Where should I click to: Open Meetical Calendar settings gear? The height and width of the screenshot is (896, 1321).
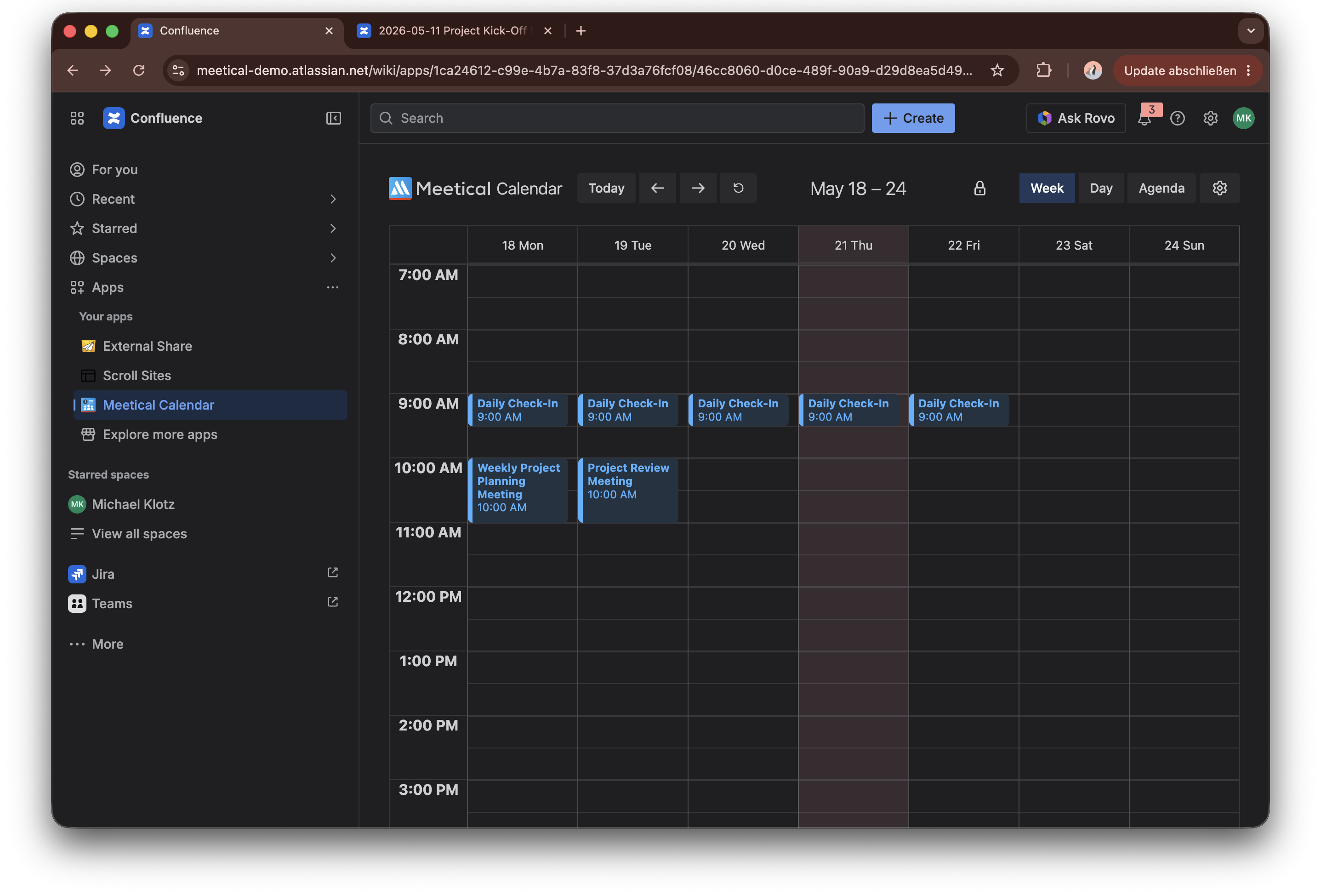pyautogui.click(x=1219, y=188)
